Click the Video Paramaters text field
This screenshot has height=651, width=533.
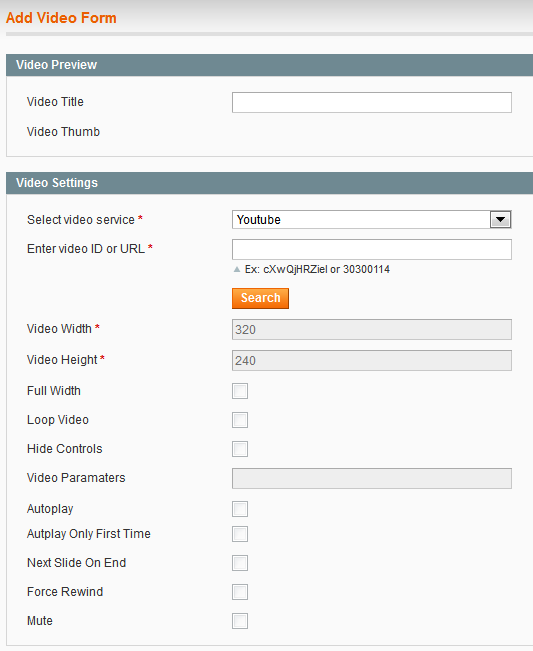372,479
